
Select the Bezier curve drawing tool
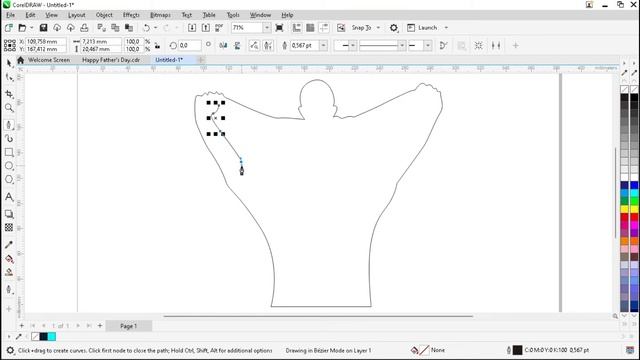(x=9, y=125)
